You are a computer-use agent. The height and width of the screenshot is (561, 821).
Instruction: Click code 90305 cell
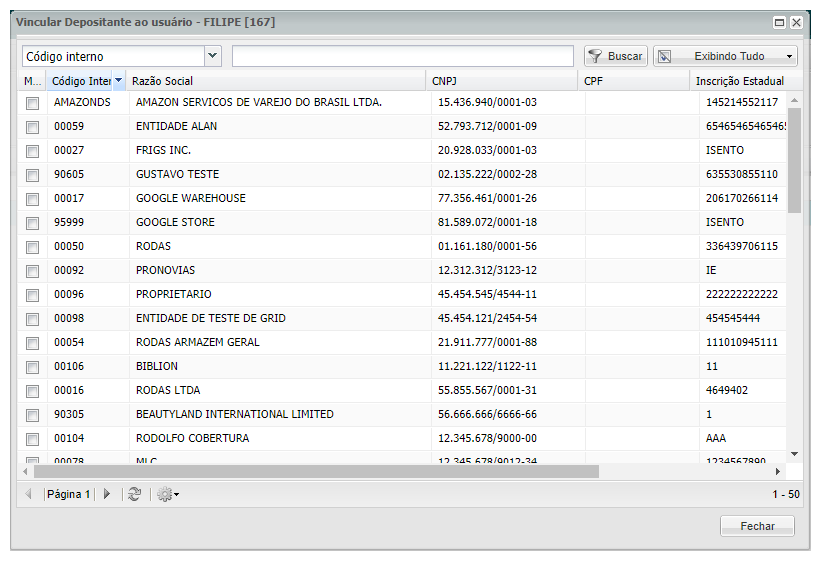69,414
